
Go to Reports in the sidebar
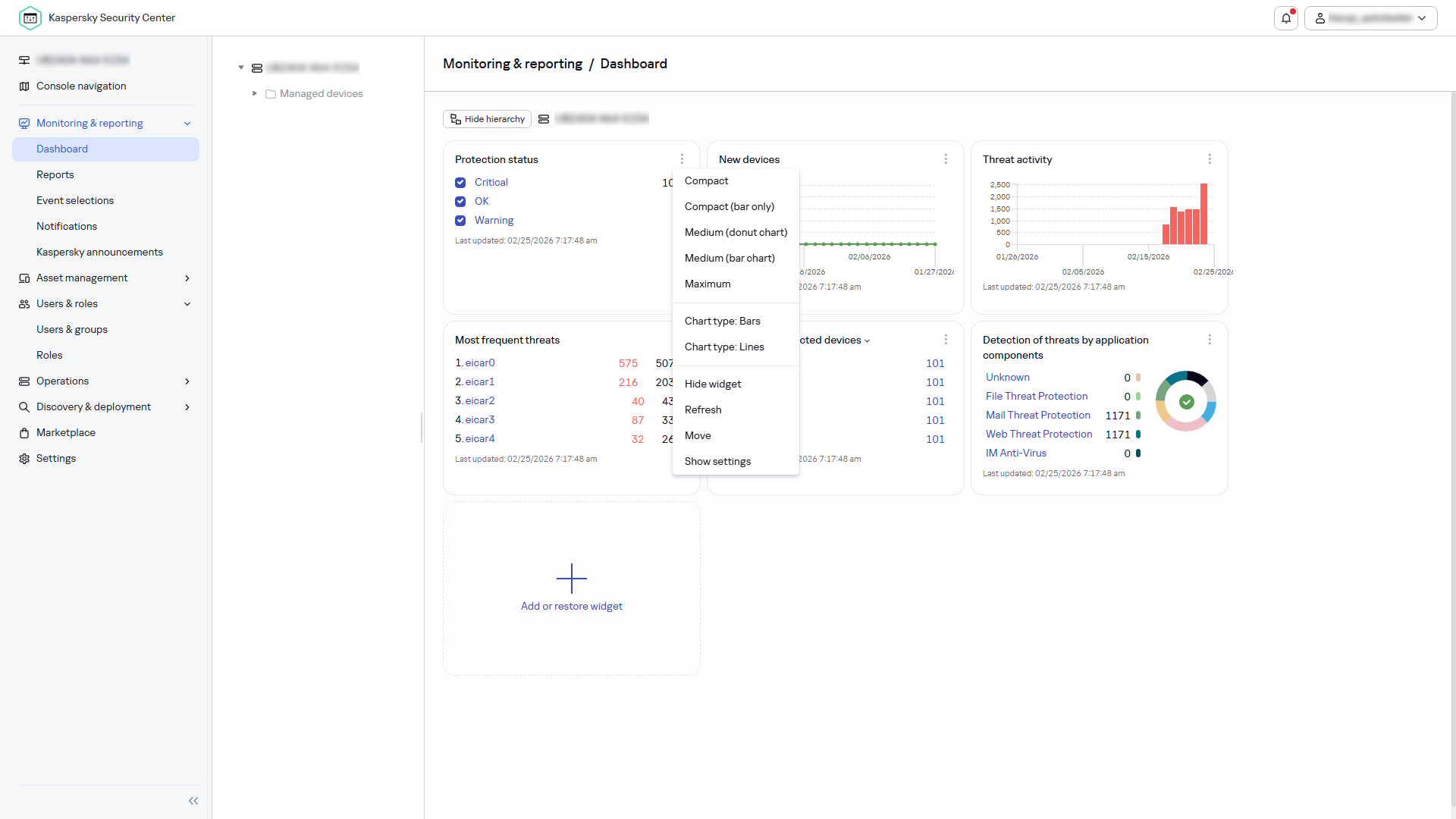[x=55, y=175]
